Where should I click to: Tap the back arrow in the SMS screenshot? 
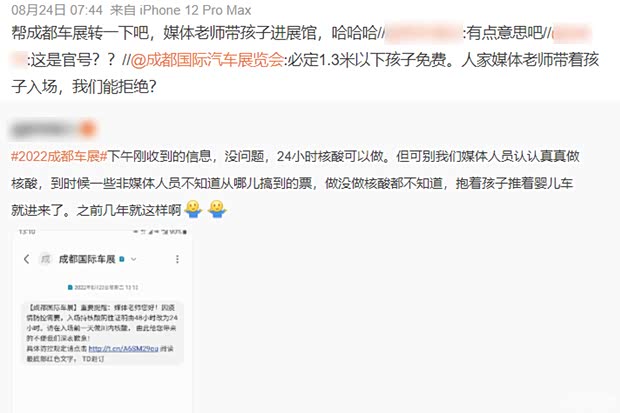[26, 259]
